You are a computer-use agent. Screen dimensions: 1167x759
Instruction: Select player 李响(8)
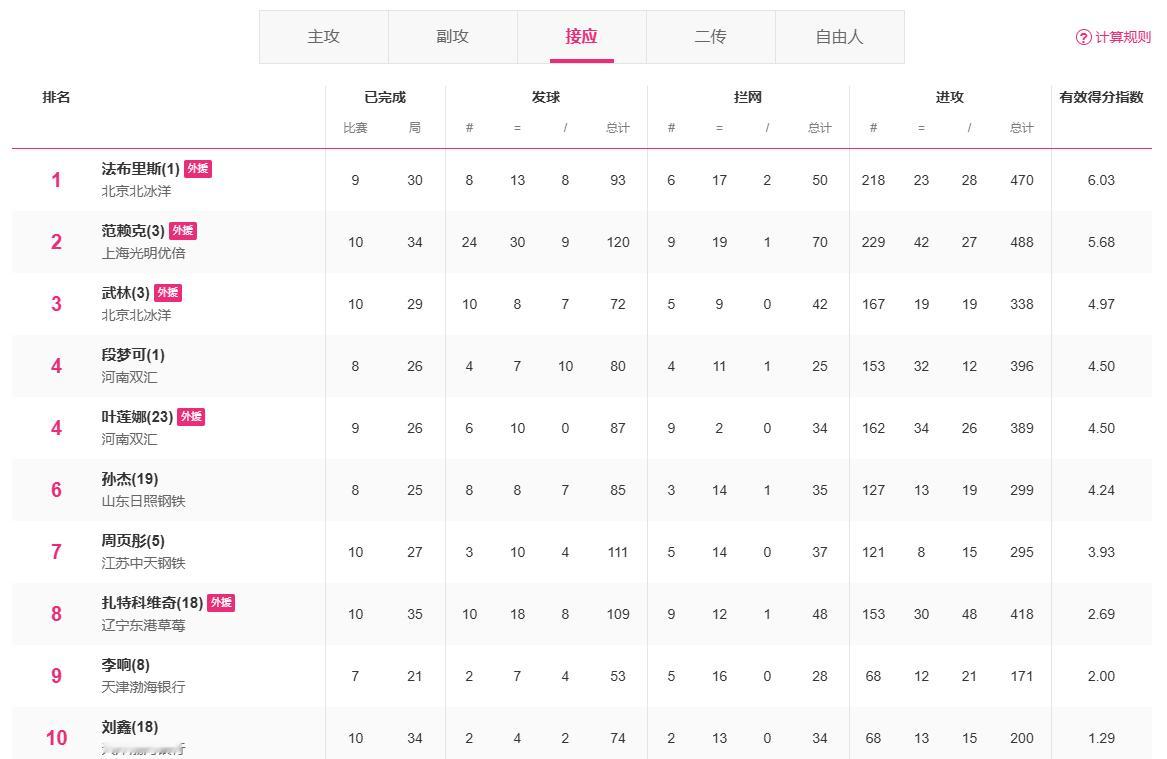pos(125,665)
